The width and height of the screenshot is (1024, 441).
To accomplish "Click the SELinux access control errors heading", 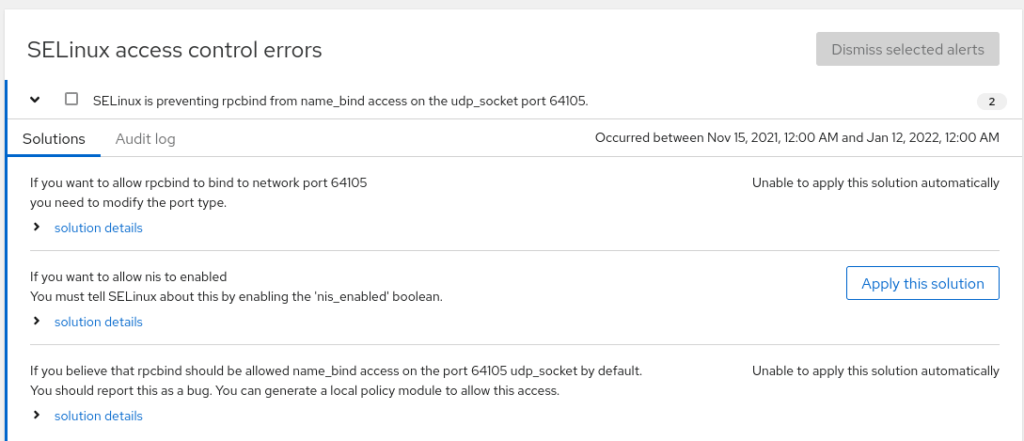I will (174, 49).
